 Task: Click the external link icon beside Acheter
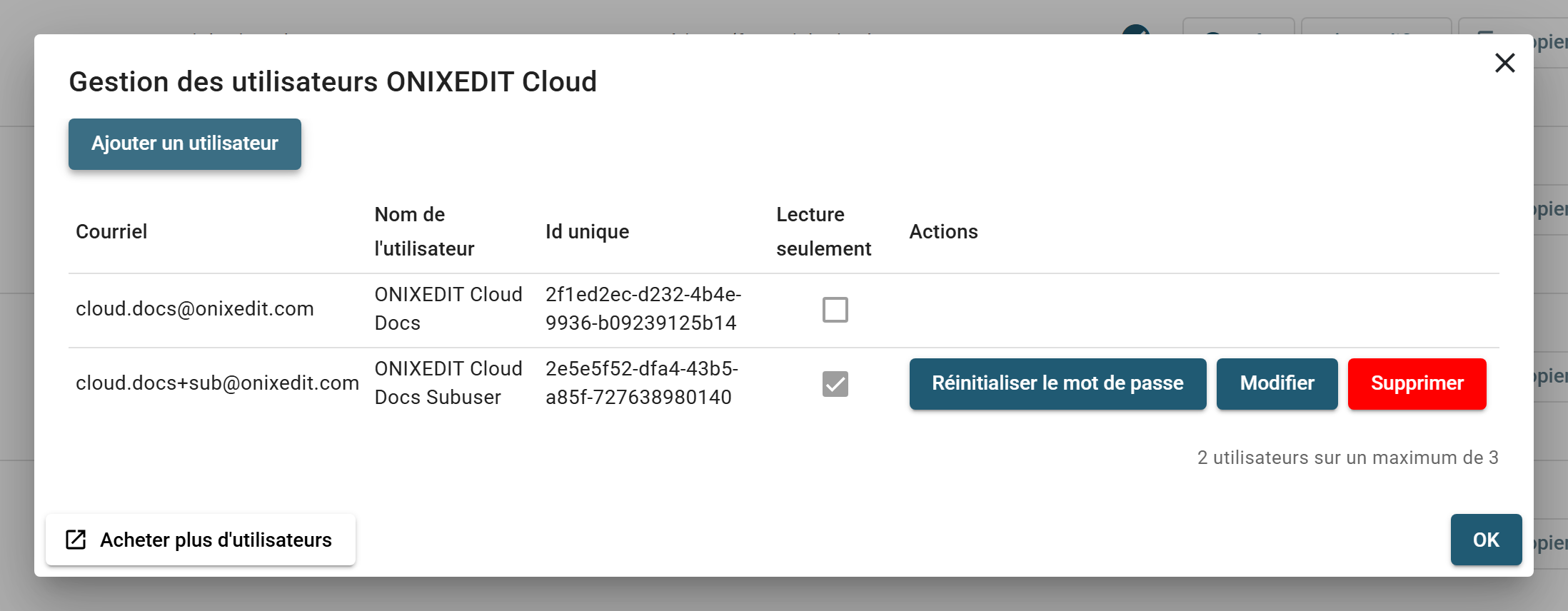[x=76, y=540]
